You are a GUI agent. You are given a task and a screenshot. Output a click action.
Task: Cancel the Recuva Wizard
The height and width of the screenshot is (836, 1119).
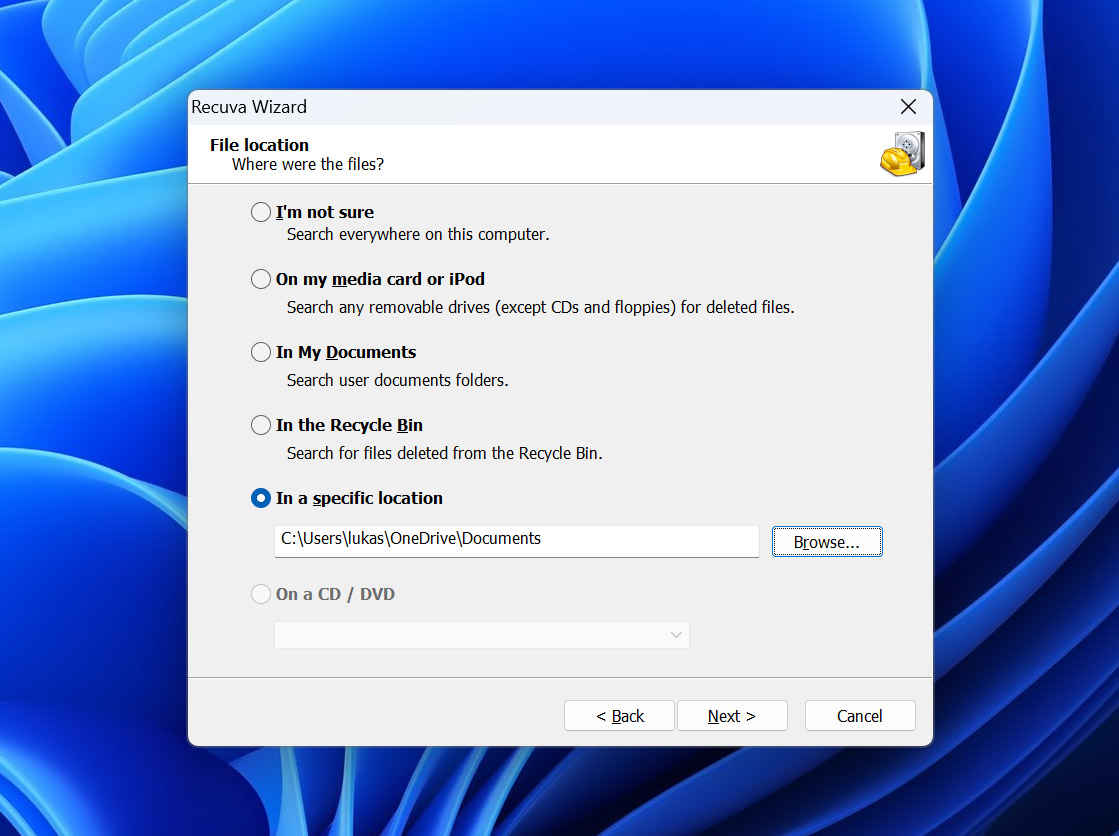(x=860, y=715)
